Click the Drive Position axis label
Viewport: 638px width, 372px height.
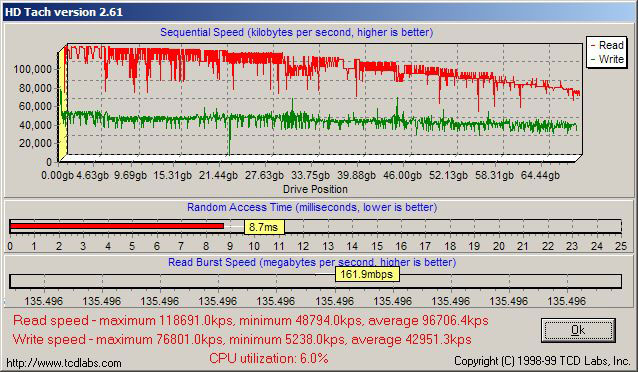point(315,189)
